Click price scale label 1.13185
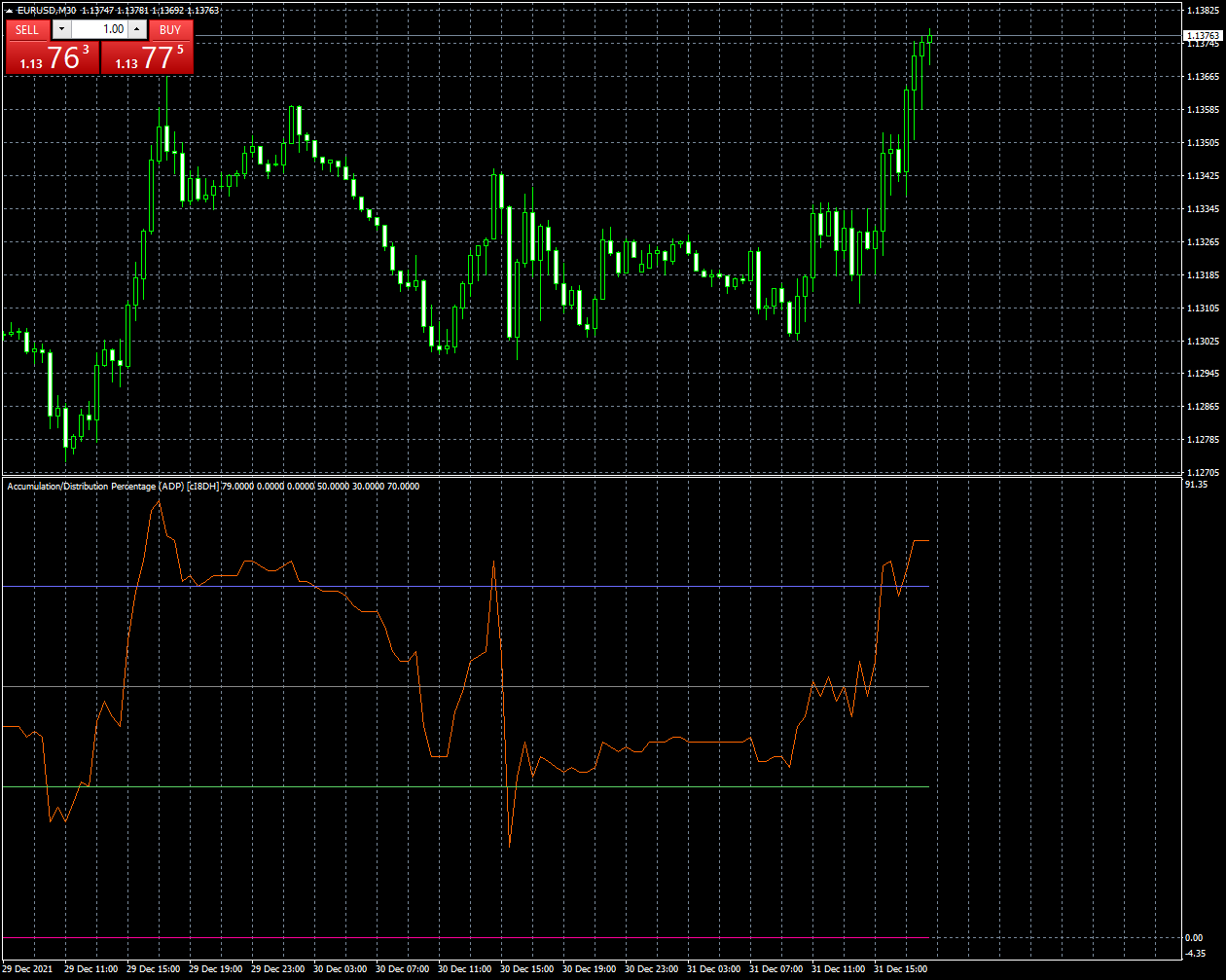1226x980 pixels. (1204, 274)
